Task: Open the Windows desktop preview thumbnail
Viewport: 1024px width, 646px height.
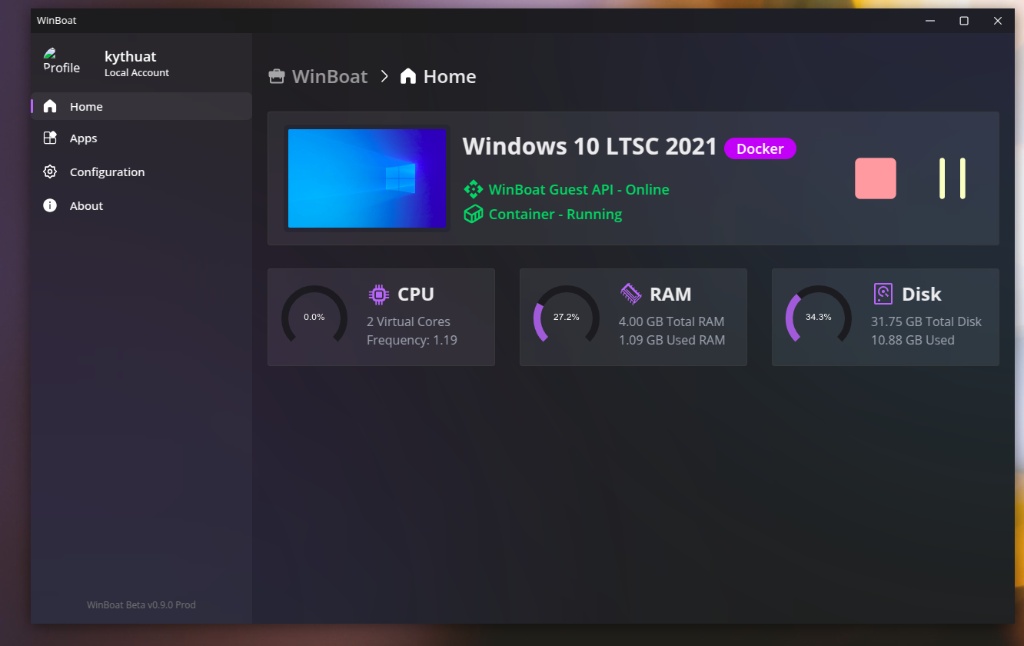Action: pyautogui.click(x=367, y=178)
